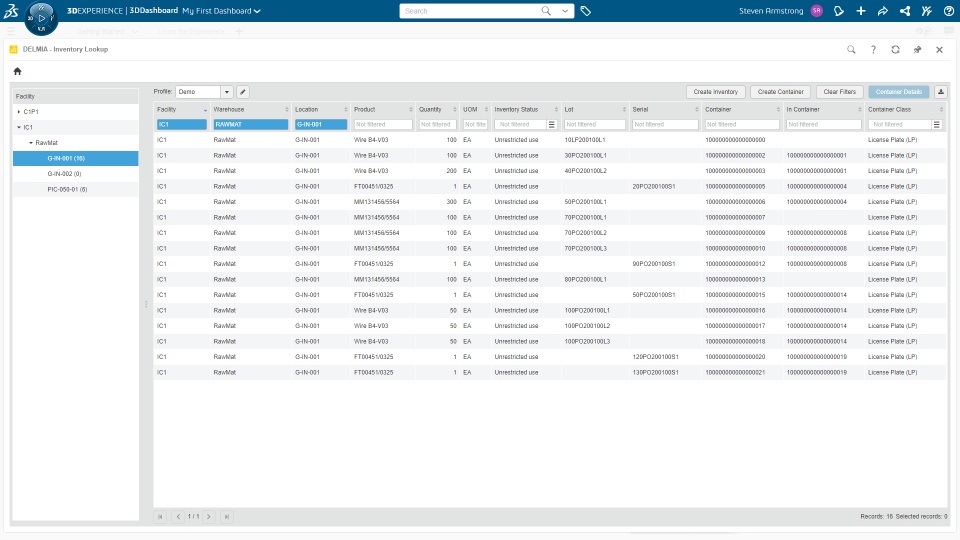Open Container Class filter list icon

[936, 124]
